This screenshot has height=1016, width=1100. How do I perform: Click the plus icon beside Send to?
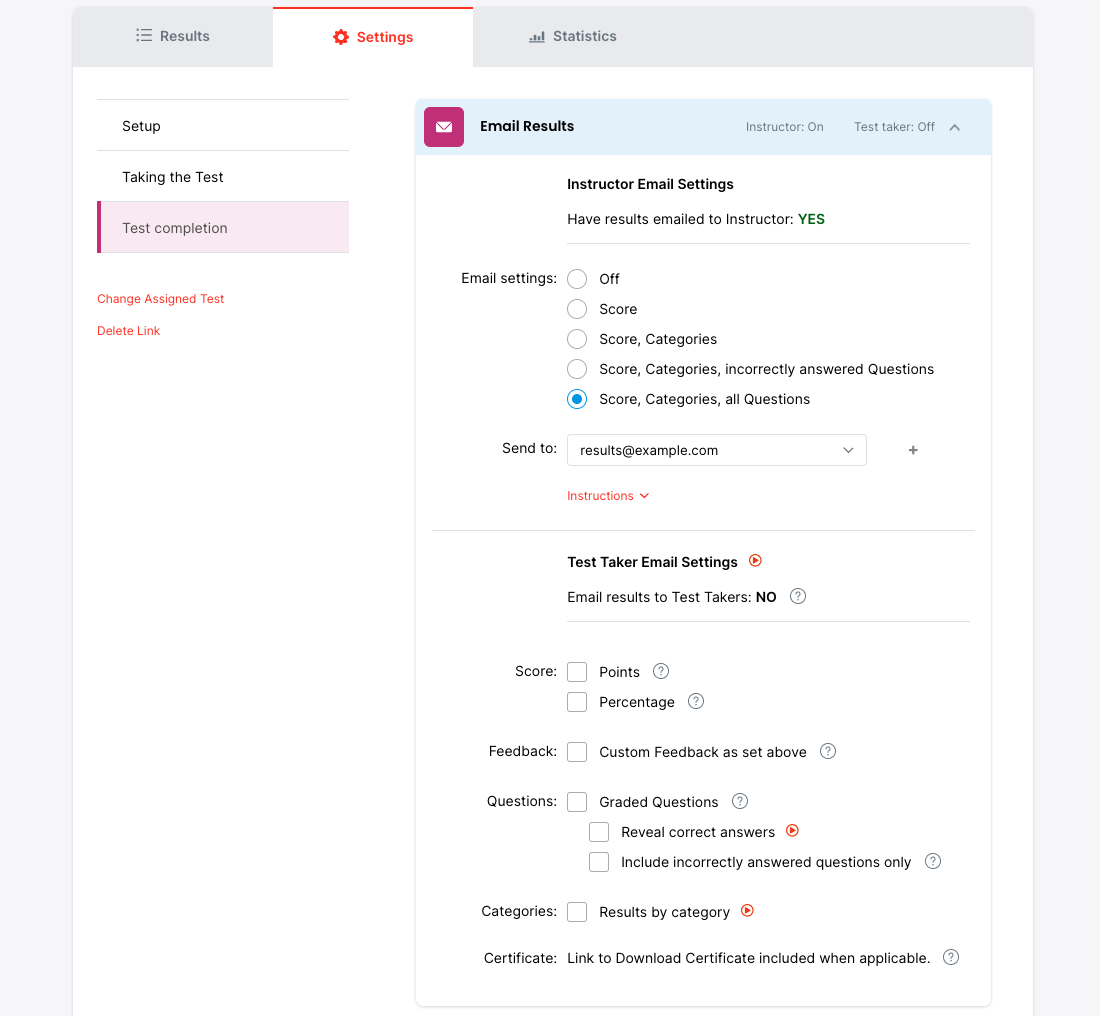pos(912,450)
